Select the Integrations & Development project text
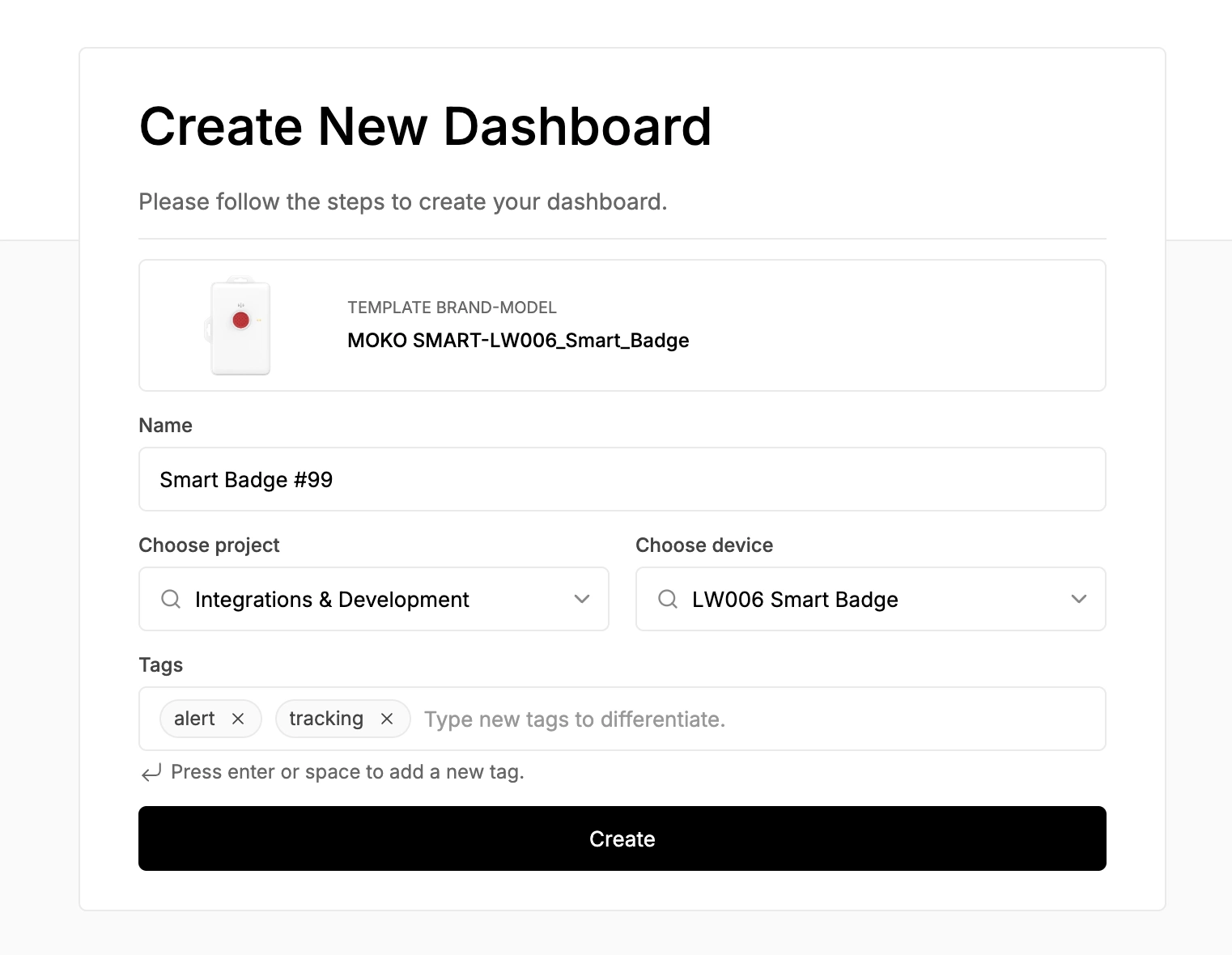The width and height of the screenshot is (1232, 955). [332, 600]
